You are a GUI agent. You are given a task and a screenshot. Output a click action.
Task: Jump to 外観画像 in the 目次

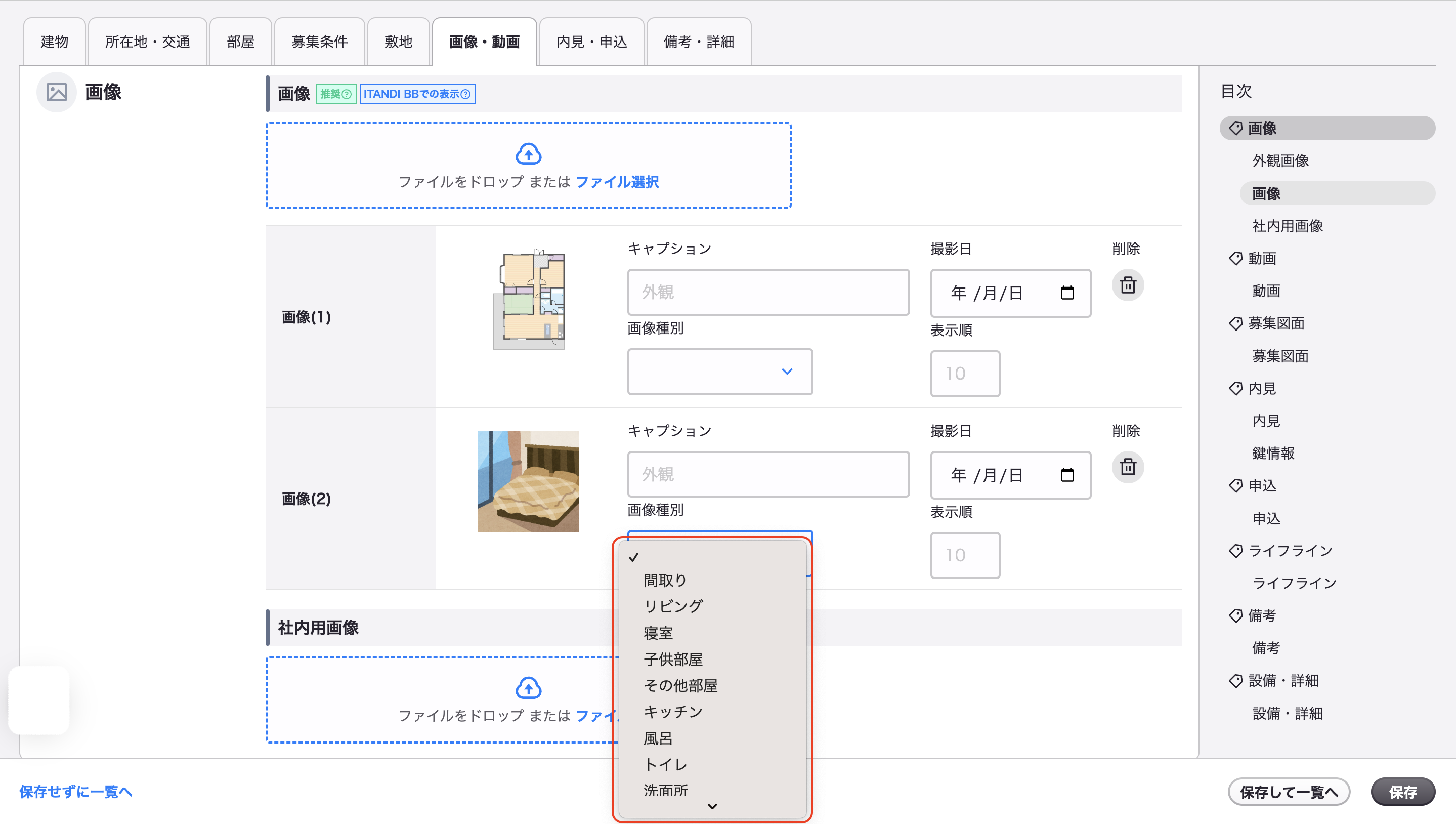(x=1280, y=161)
